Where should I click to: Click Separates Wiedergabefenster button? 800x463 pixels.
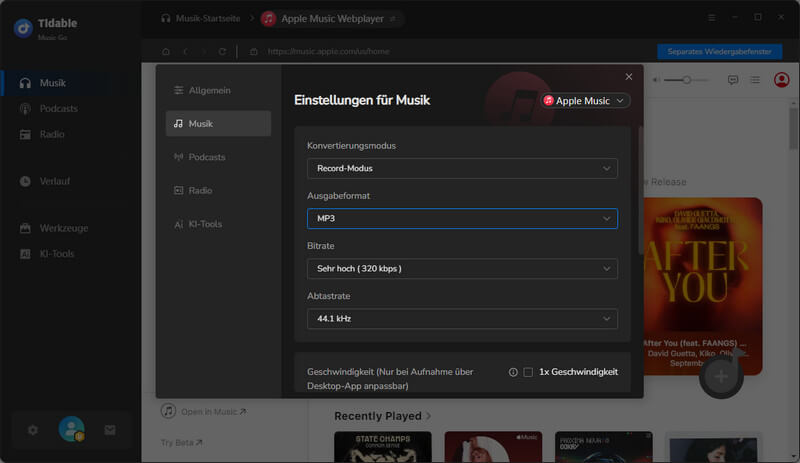point(719,52)
